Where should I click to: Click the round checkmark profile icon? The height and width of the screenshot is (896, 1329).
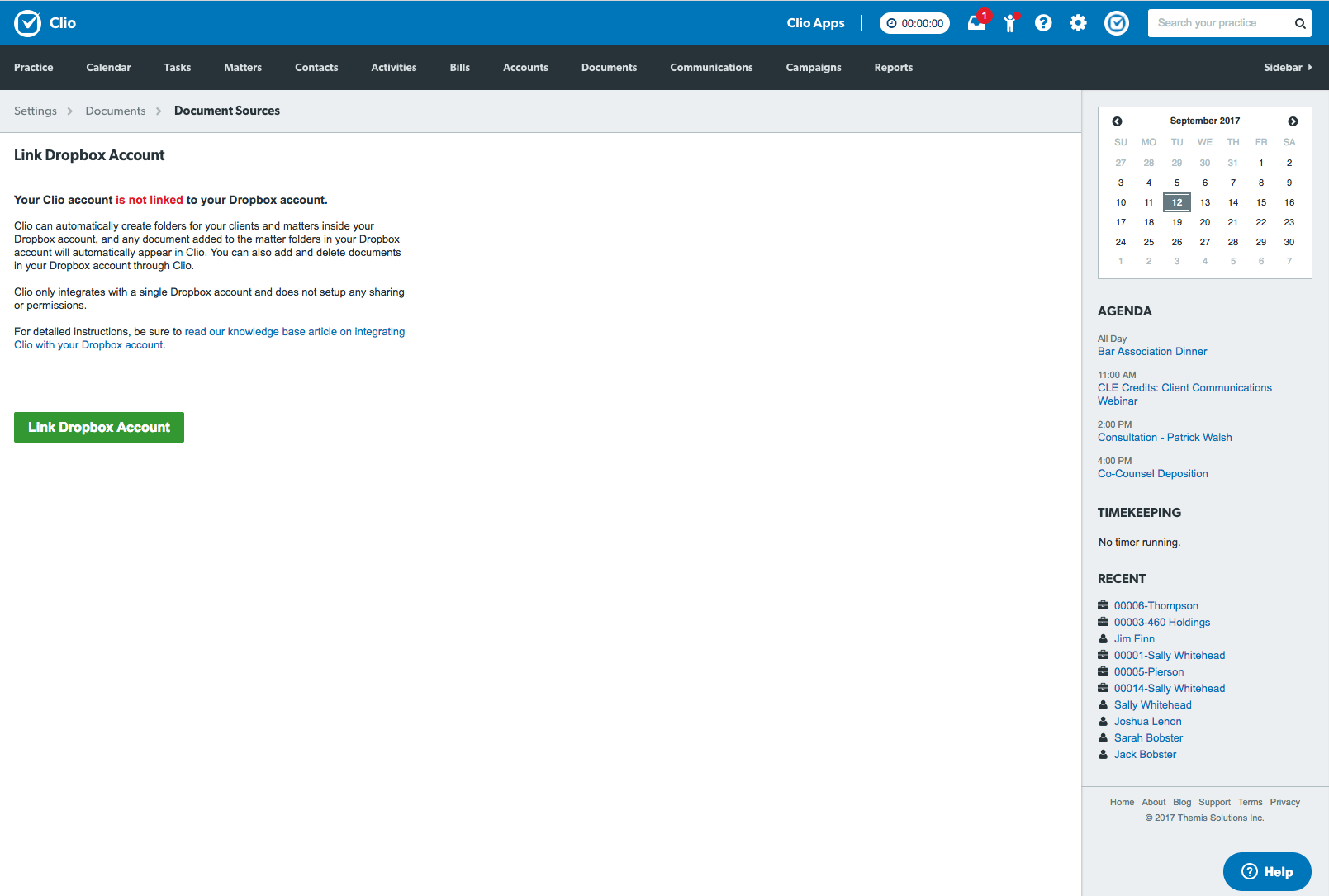tap(1117, 23)
